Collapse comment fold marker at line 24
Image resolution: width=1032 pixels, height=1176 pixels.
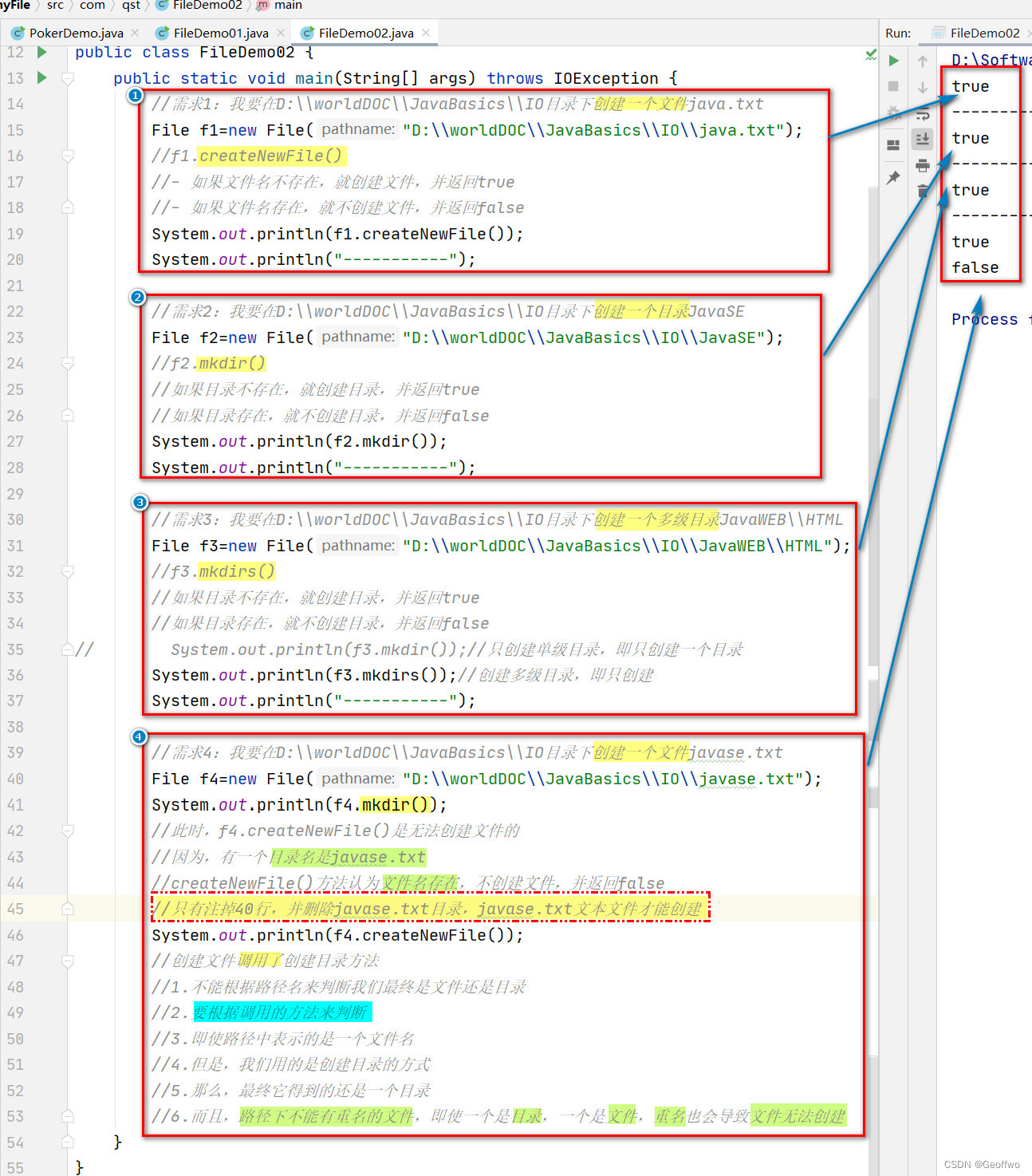68,363
